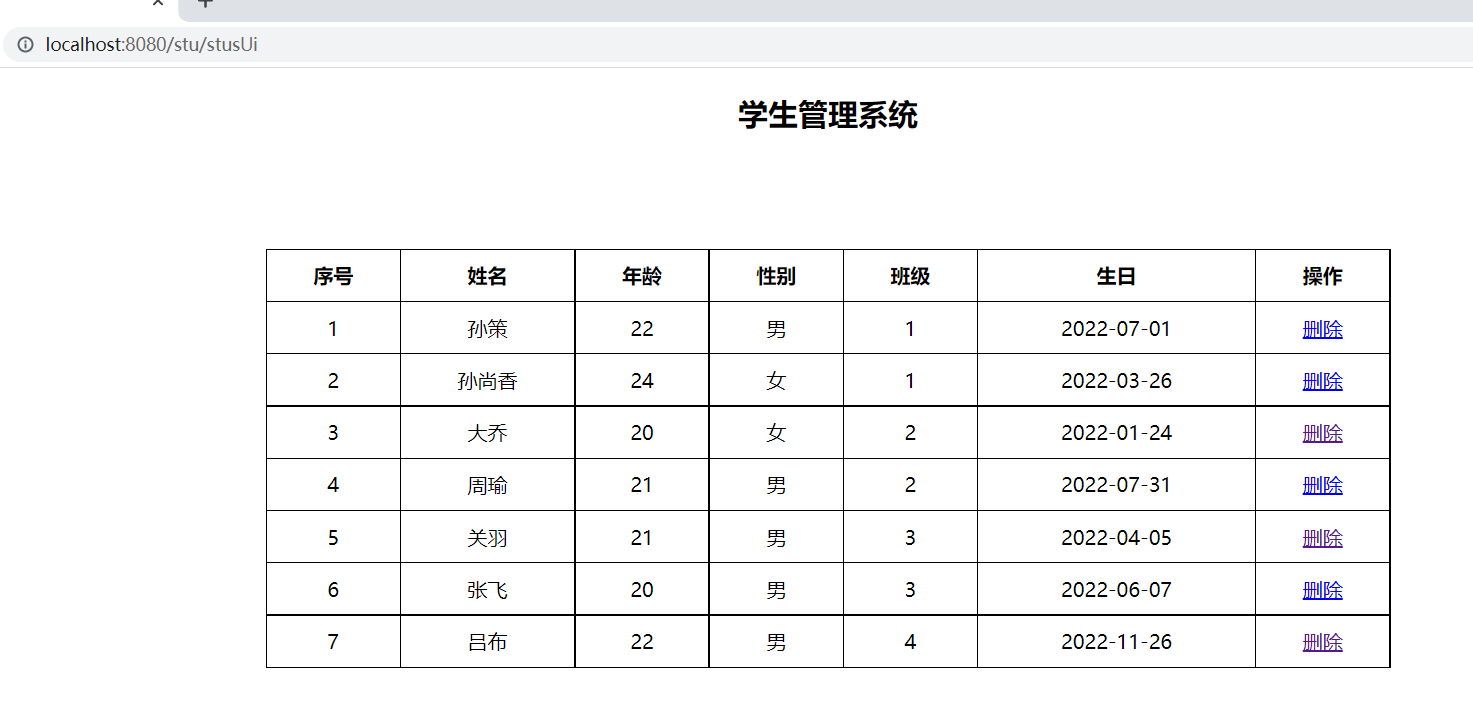Click the 删除 link for 孙策
The width and height of the screenshot is (1473, 725).
point(1322,328)
